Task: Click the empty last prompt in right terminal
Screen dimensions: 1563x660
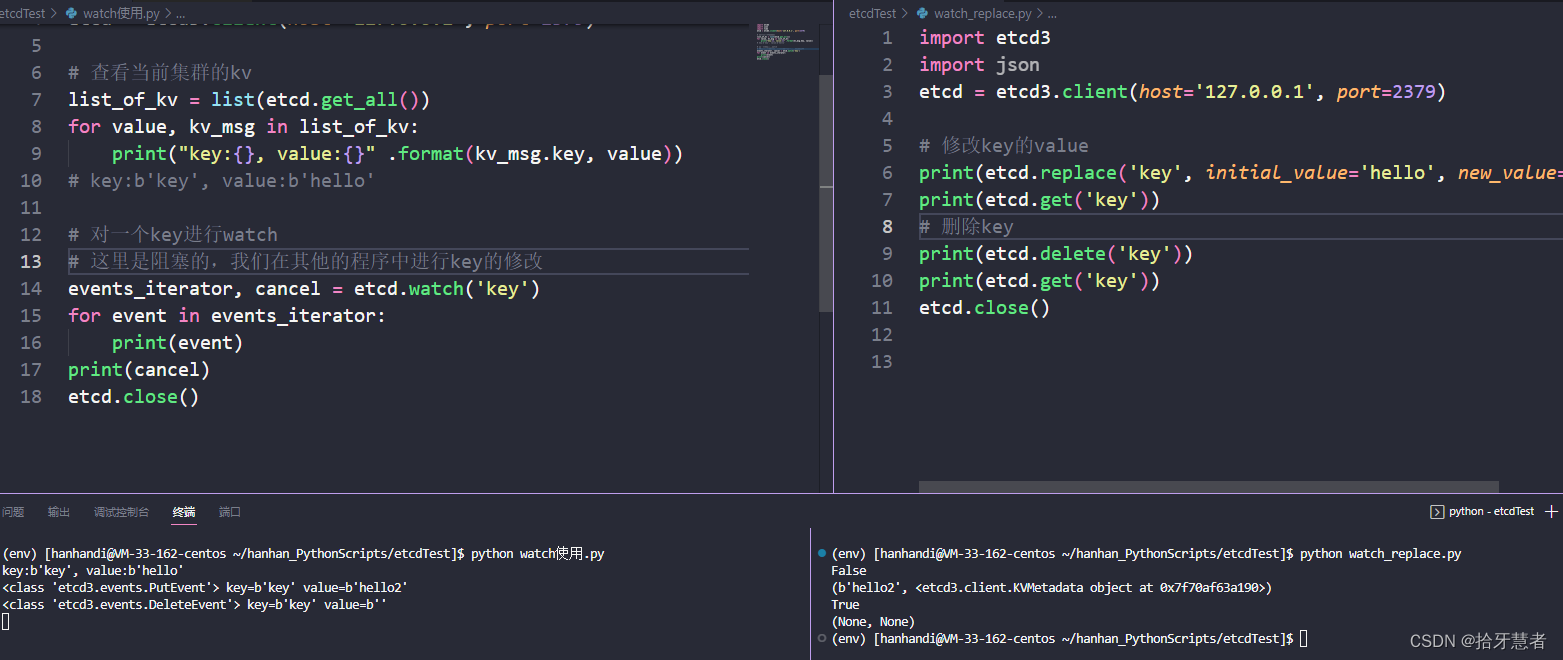Action: (x=1068, y=638)
